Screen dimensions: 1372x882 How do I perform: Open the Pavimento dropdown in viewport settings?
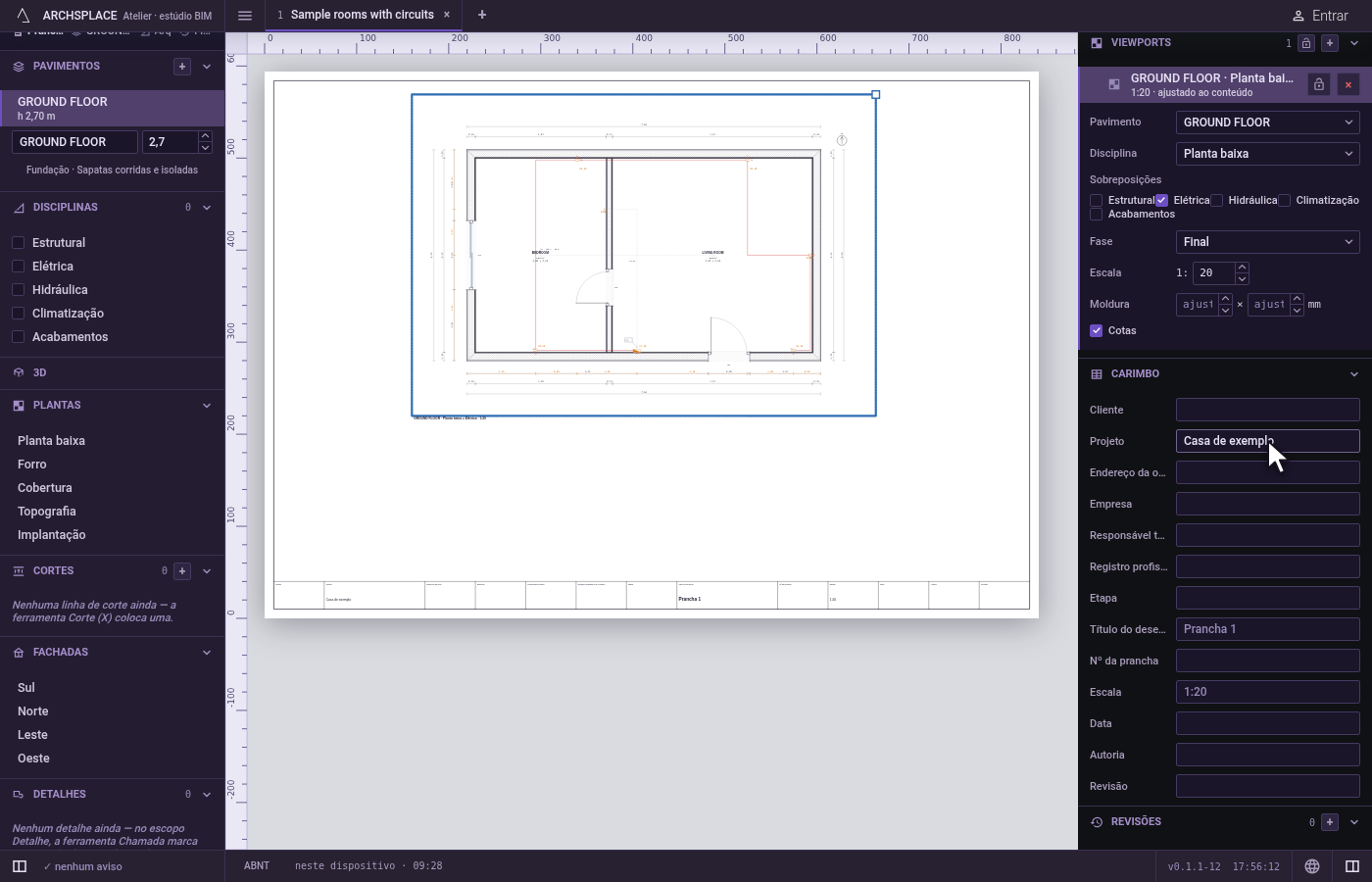coord(1268,122)
